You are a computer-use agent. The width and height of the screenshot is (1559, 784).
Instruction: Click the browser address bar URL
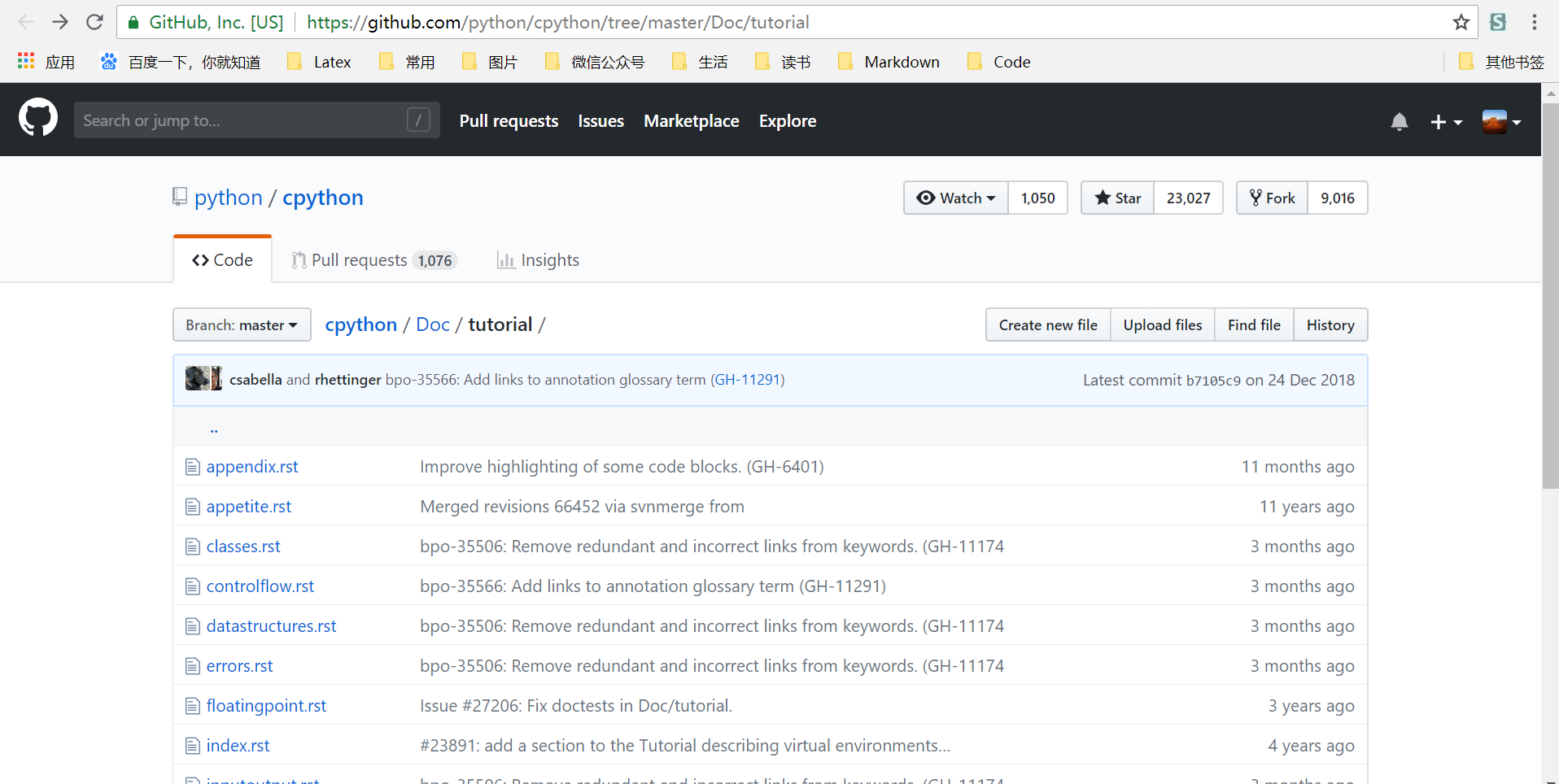[x=557, y=22]
